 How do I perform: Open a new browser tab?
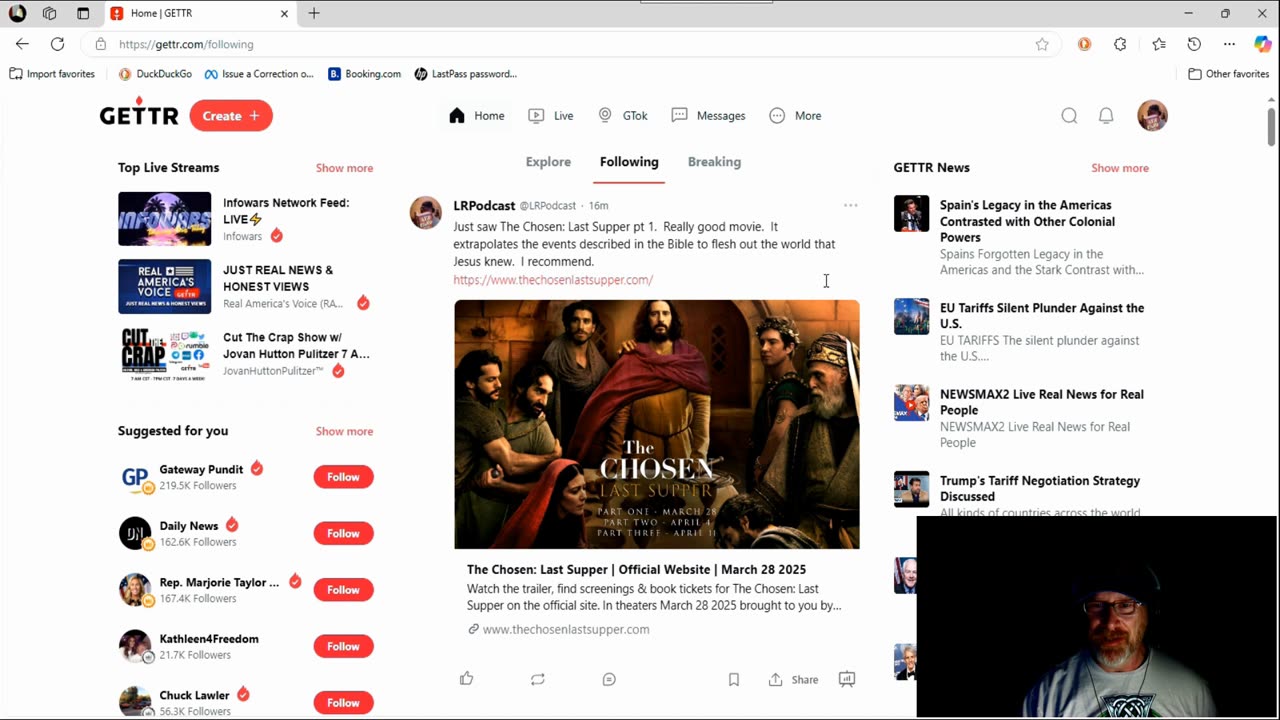point(314,13)
